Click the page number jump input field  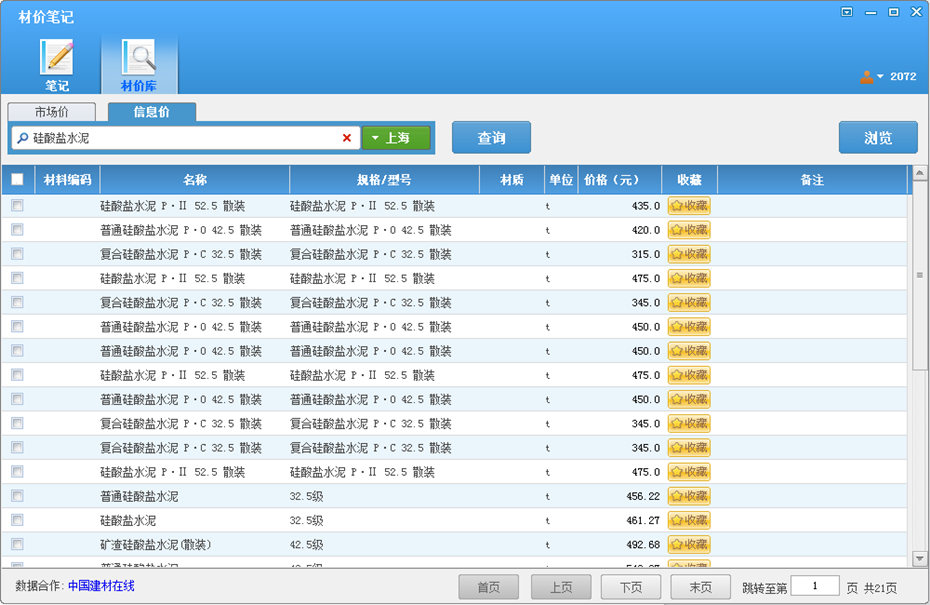[814, 586]
